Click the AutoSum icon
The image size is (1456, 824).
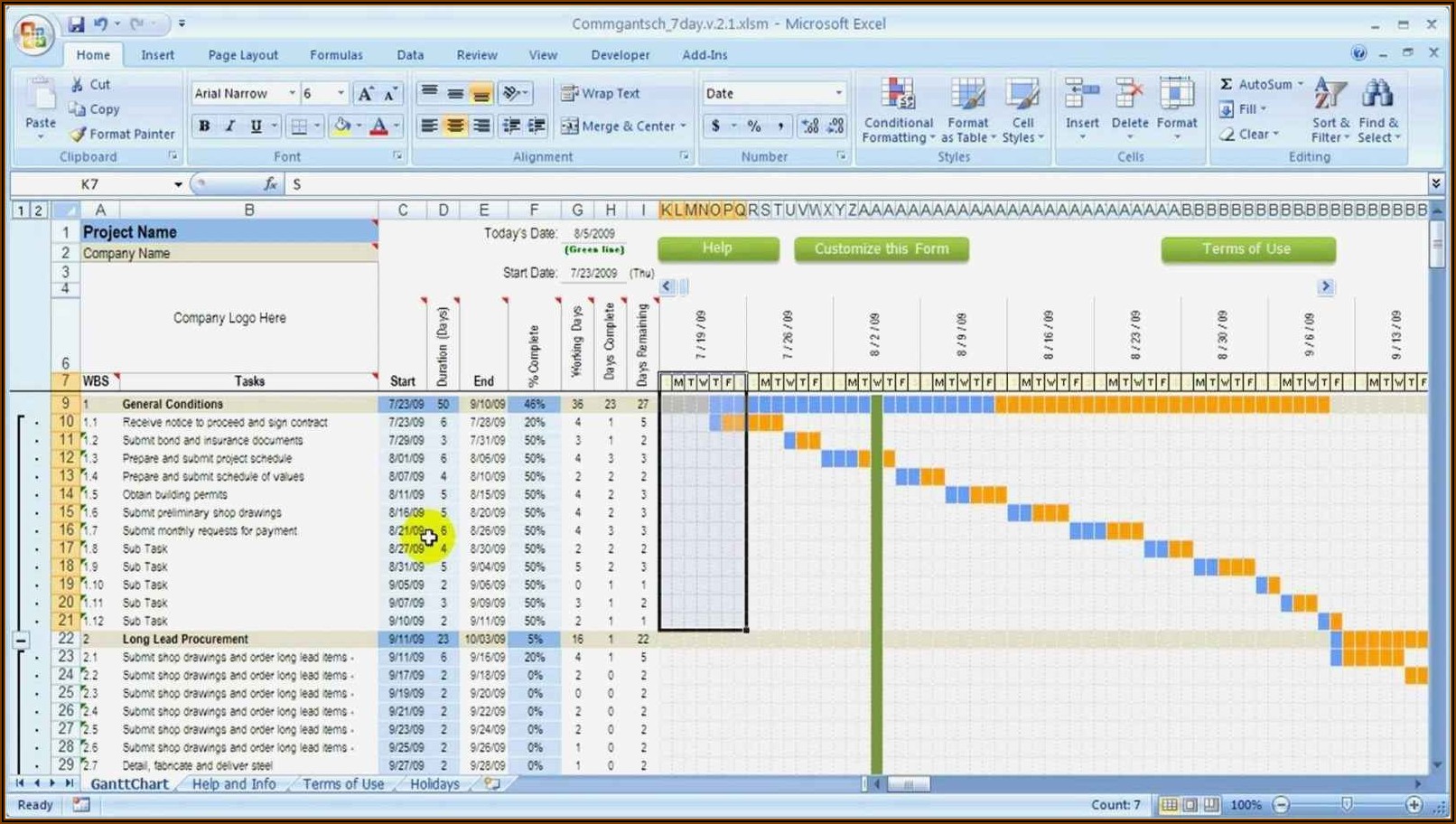coord(1227,84)
